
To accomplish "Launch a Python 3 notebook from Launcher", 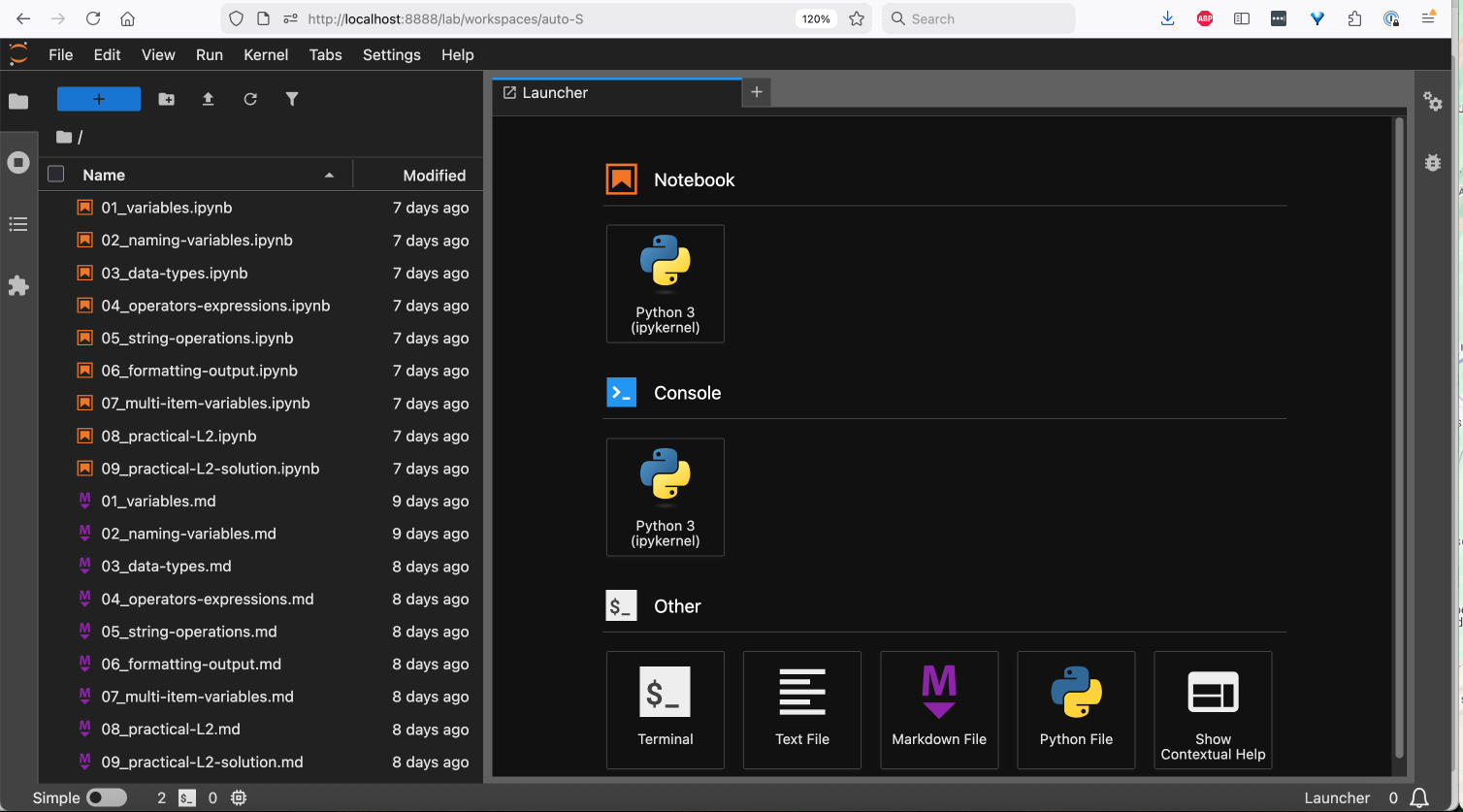I will (666, 283).
